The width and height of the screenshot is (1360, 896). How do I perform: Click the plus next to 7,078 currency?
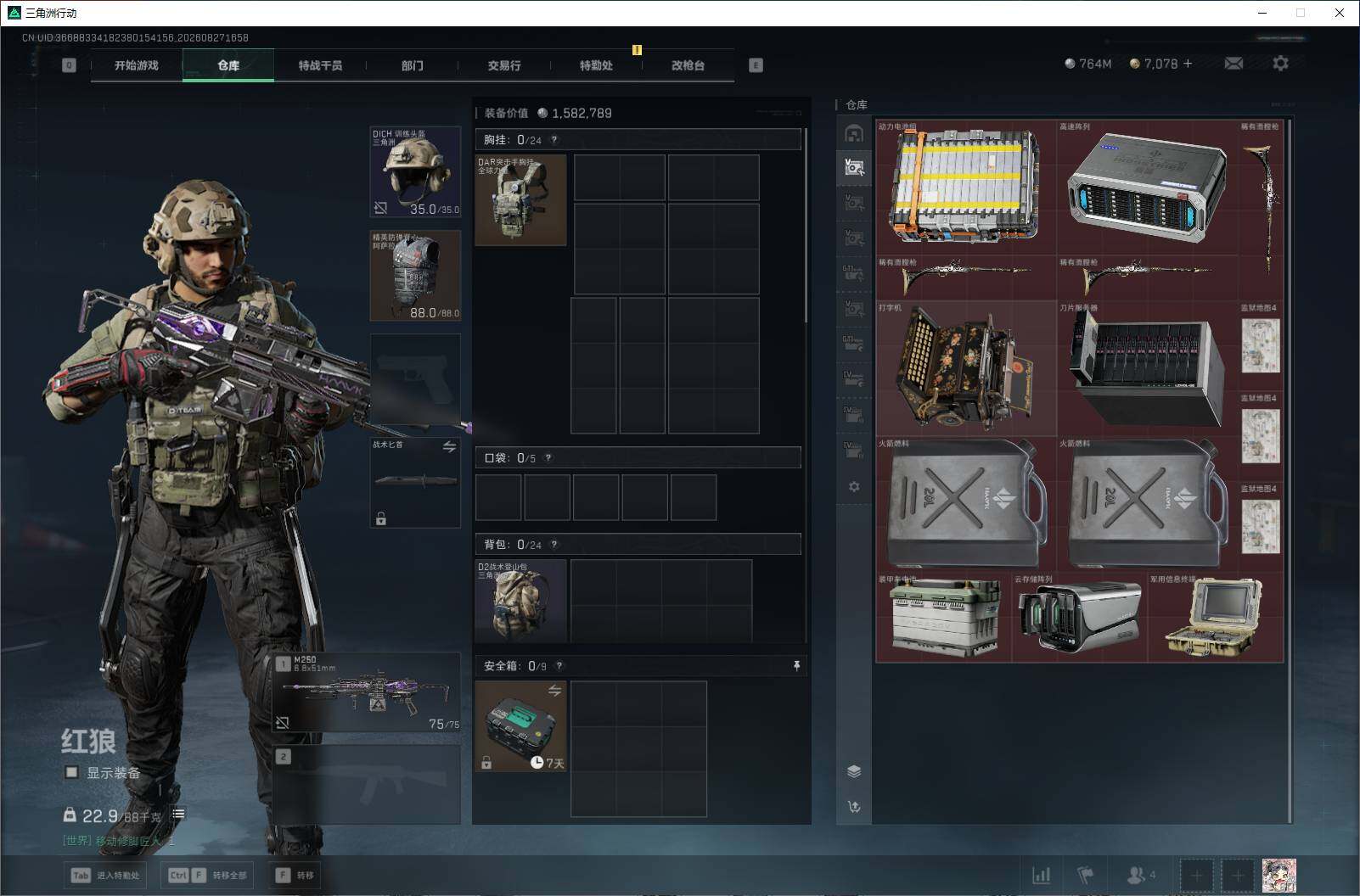[x=1188, y=64]
